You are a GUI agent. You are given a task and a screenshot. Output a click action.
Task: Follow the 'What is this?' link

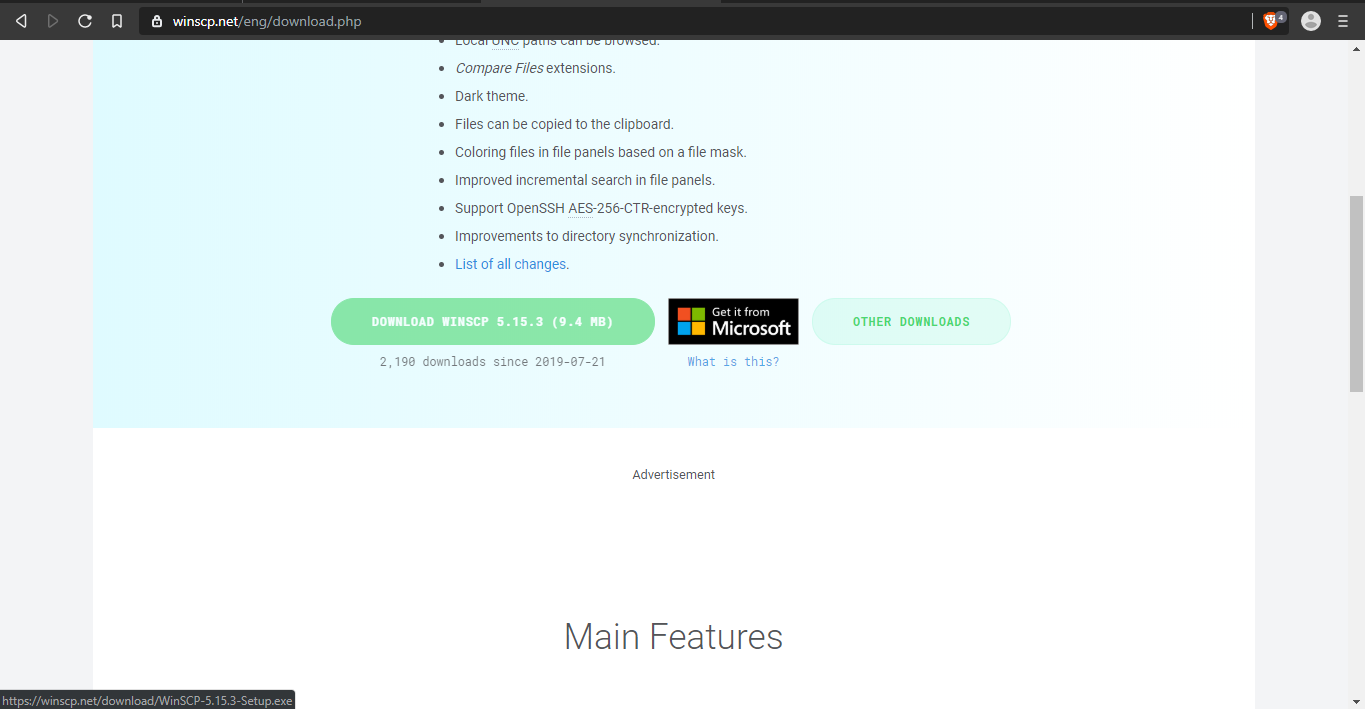733,362
